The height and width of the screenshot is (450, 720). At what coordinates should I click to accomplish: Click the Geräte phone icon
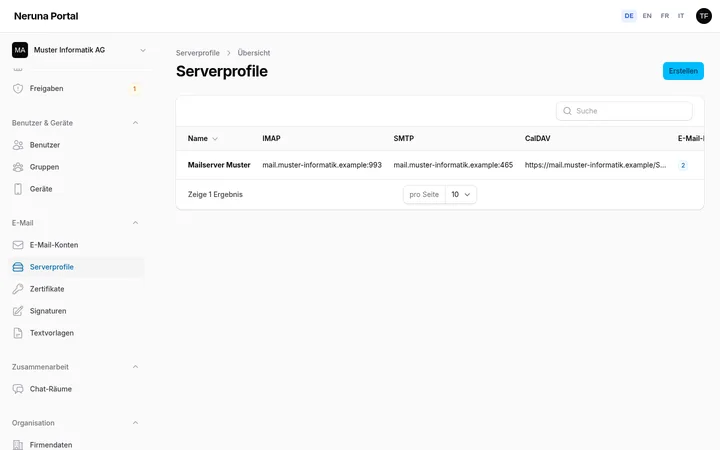pyautogui.click(x=18, y=189)
